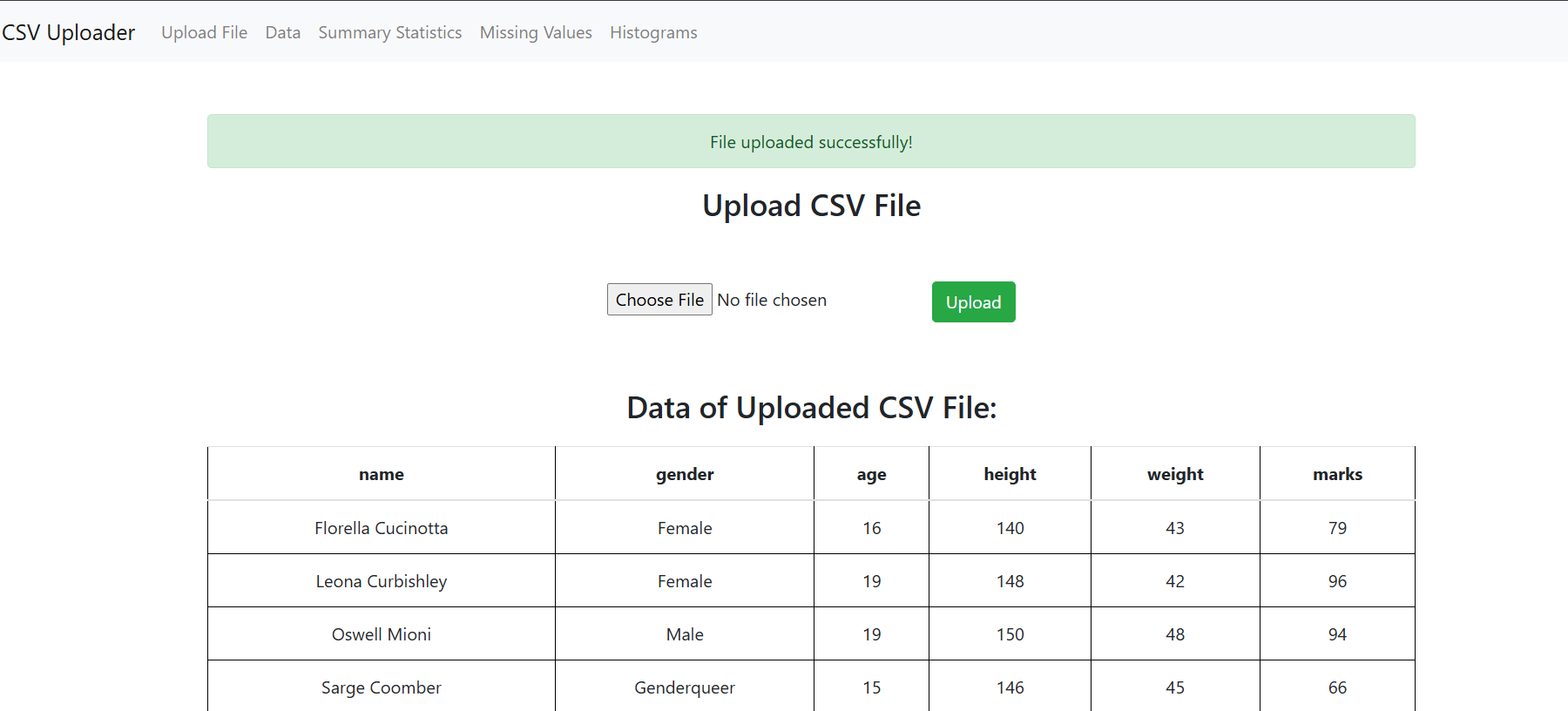This screenshot has height=711, width=1568.
Task: Click the 'File uploaded successfully!' alert banner
Action: (811, 141)
